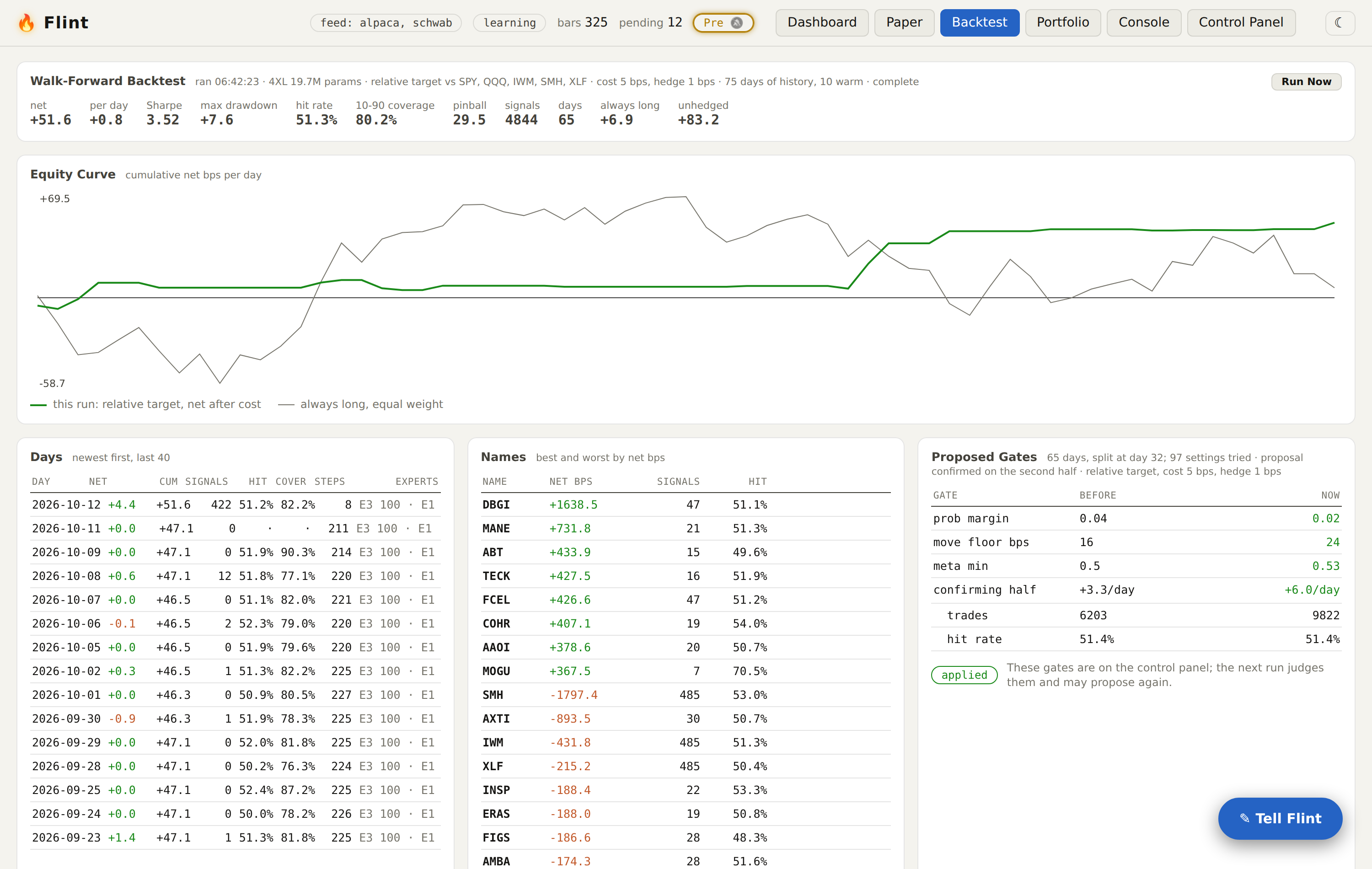This screenshot has width=1372, height=869.
Task: Click the DBGI name row
Action: tap(686, 505)
